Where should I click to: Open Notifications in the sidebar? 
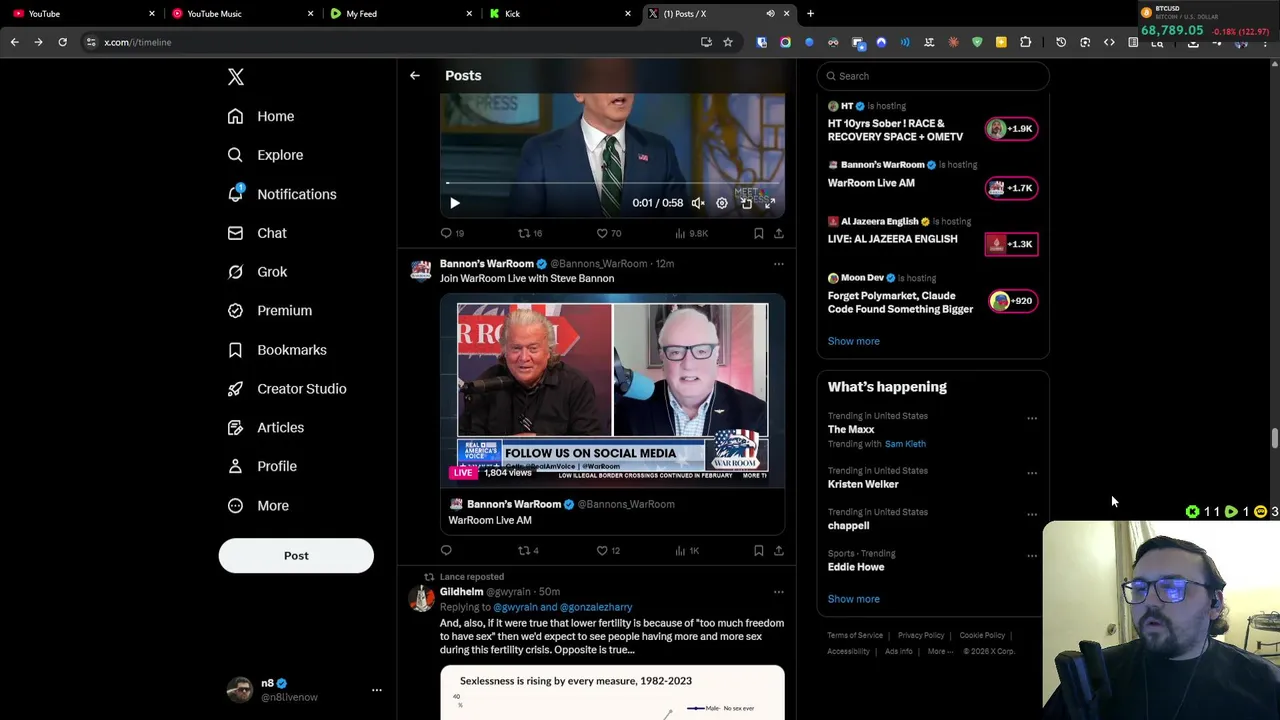pos(282,194)
